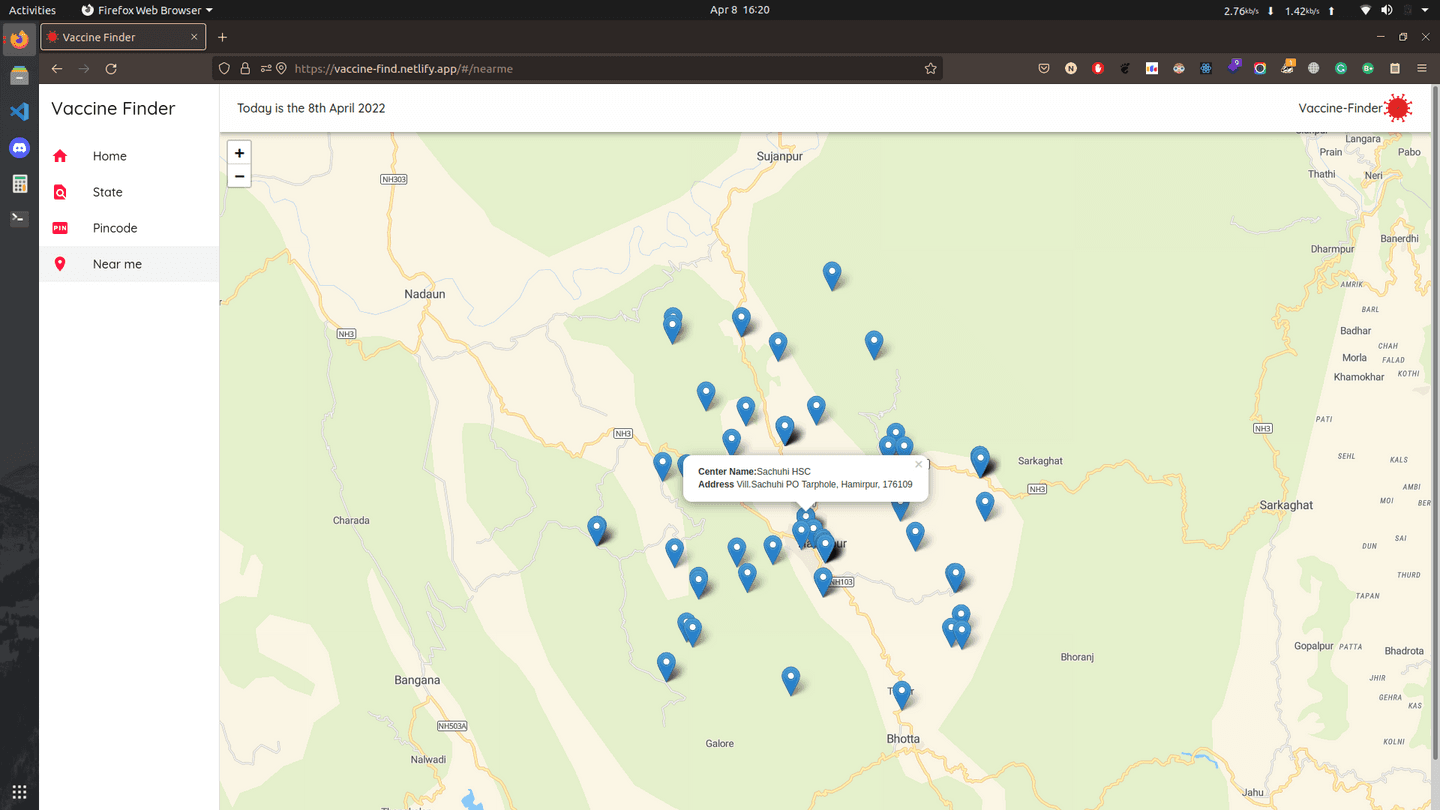Click the Nadaun label on the map

coord(425,294)
